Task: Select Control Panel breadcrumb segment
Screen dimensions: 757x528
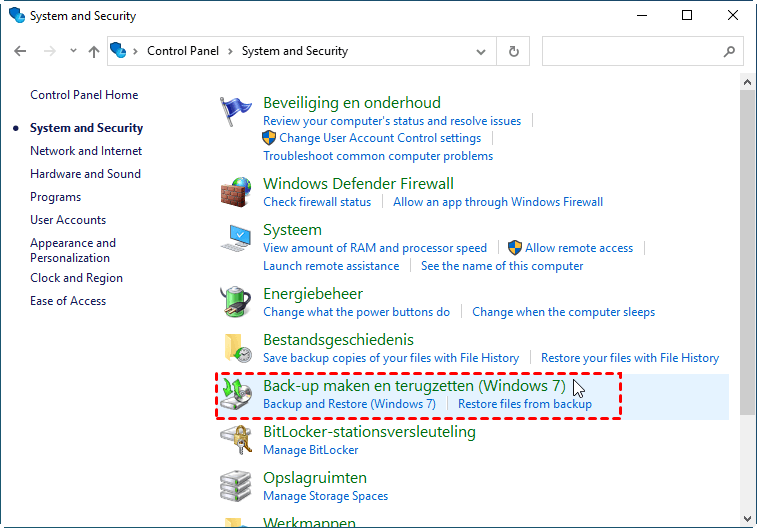Action: [x=183, y=51]
